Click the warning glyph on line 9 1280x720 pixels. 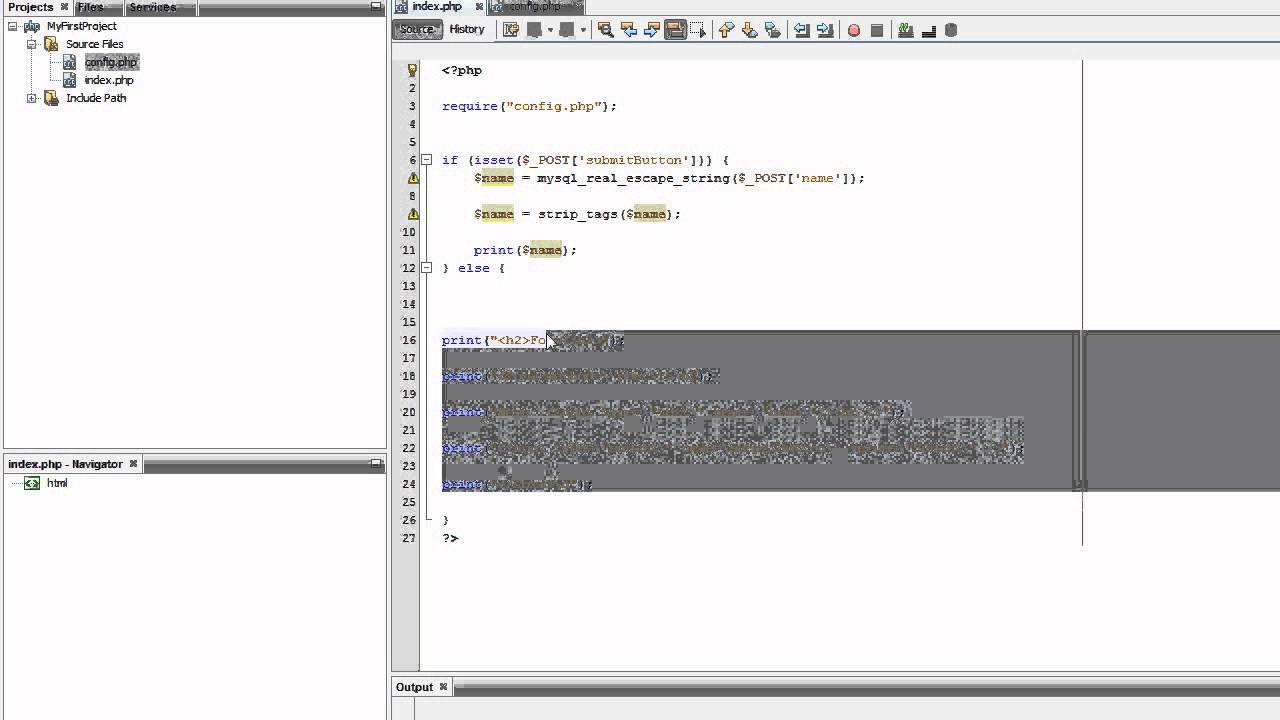pos(412,214)
